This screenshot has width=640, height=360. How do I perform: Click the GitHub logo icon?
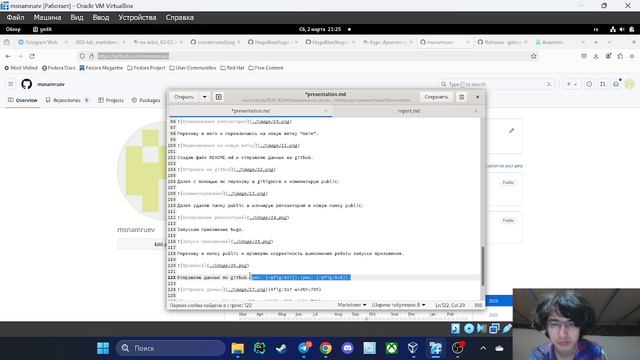(27, 84)
